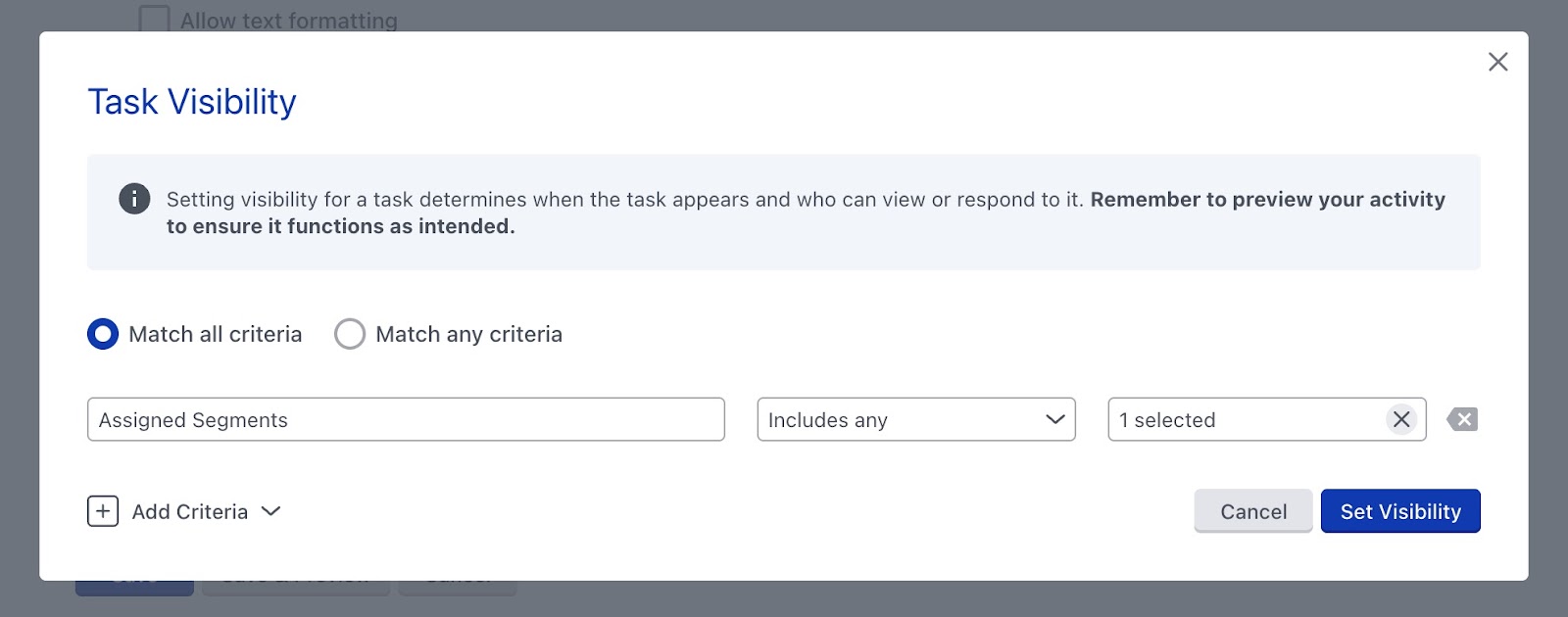The width and height of the screenshot is (1568, 617).
Task: Click the Assigned Segments field
Action: click(406, 419)
